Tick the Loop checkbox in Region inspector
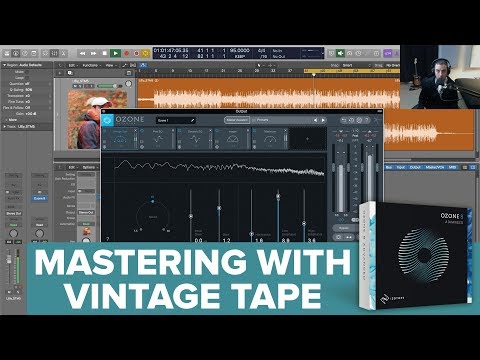 point(27,78)
